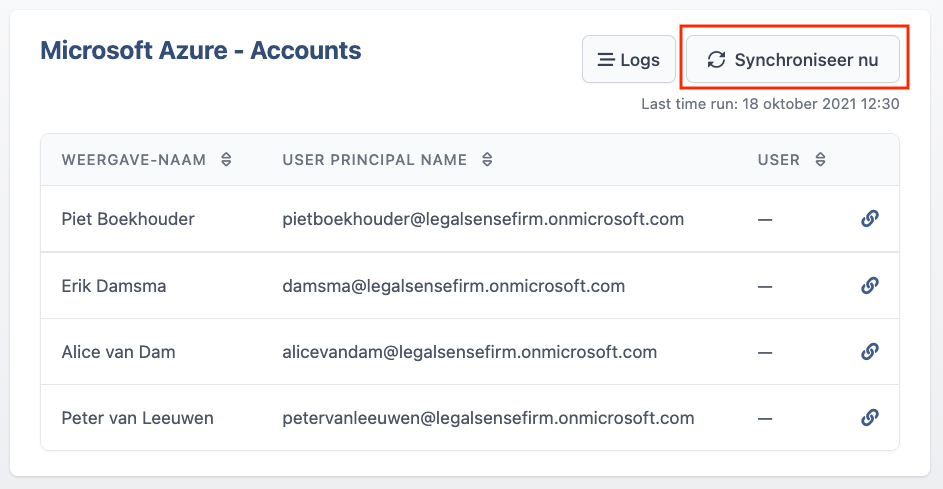
Task: Click the User column header text
Action: click(x=779, y=159)
